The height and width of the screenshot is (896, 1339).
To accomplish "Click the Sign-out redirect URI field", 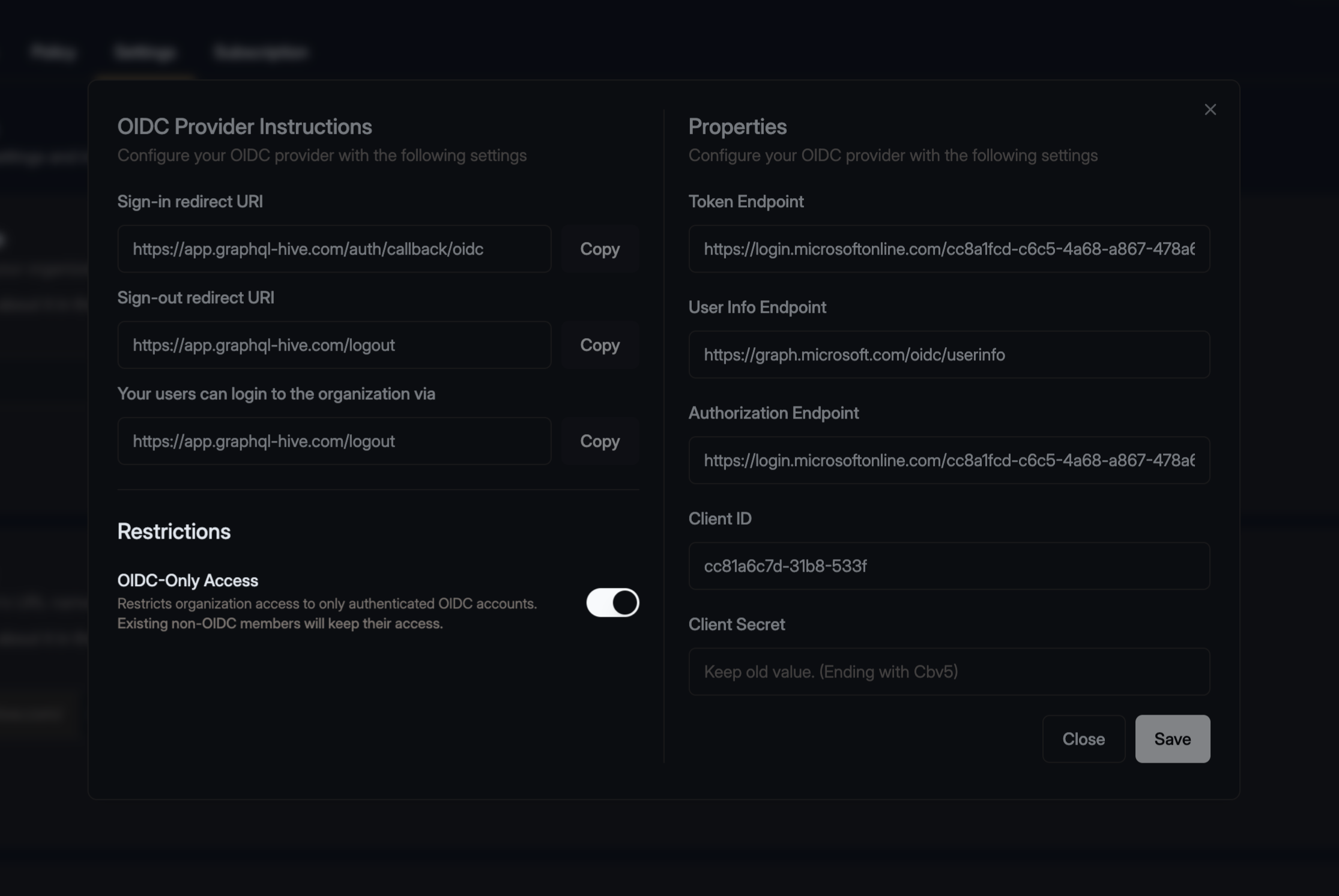I will point(334,345).
